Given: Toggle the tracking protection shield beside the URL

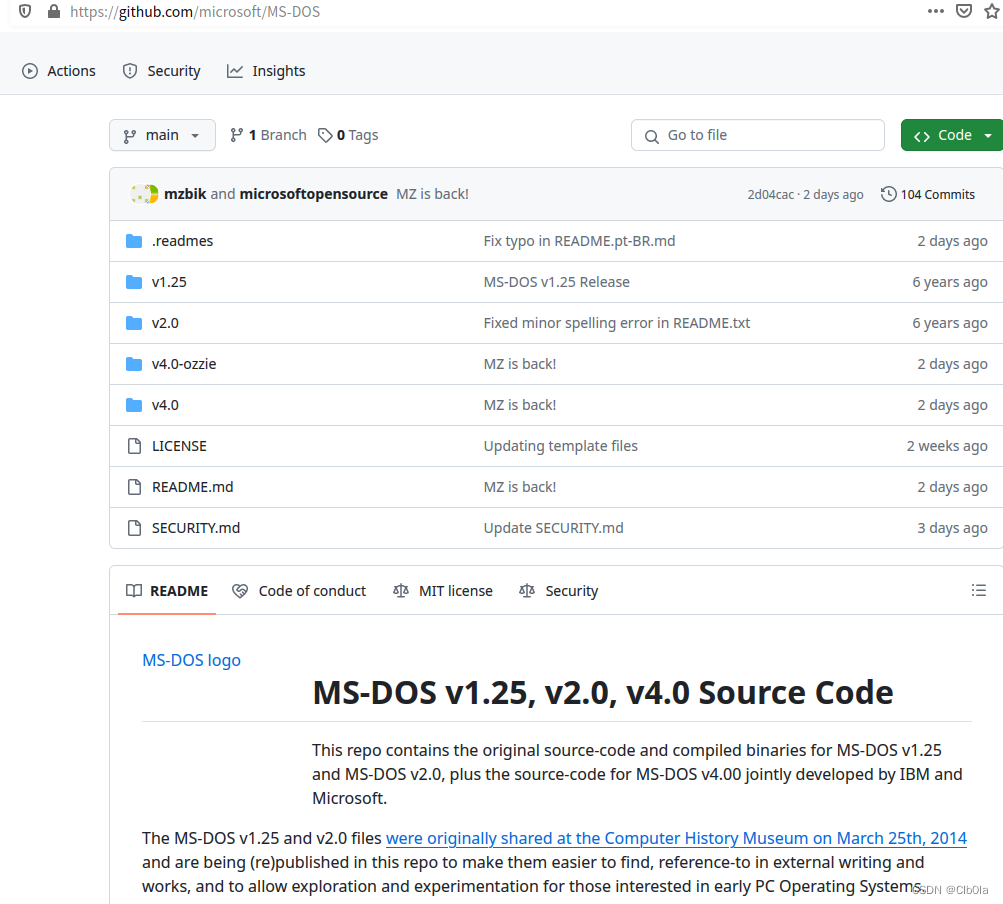Looking at the screenshot, I should 24,11.
